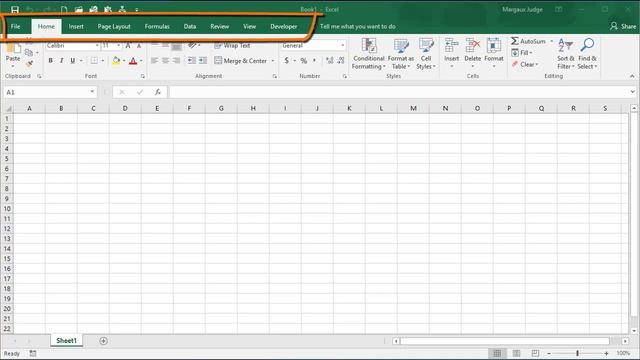Switch to Page Break Preview in status bar

coord(535,353)
